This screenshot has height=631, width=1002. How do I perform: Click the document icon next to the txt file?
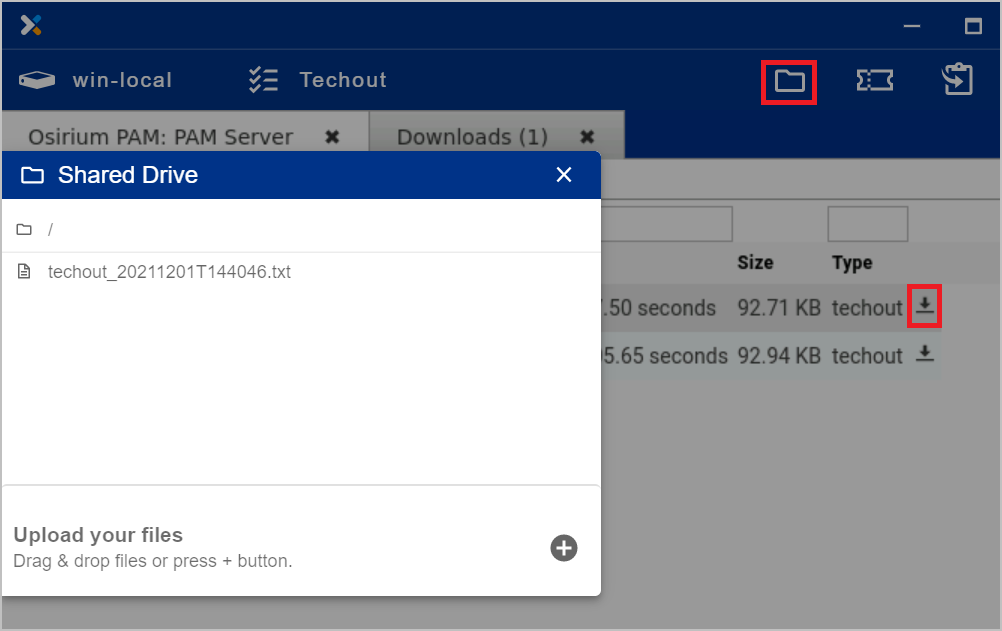point(24,271)
